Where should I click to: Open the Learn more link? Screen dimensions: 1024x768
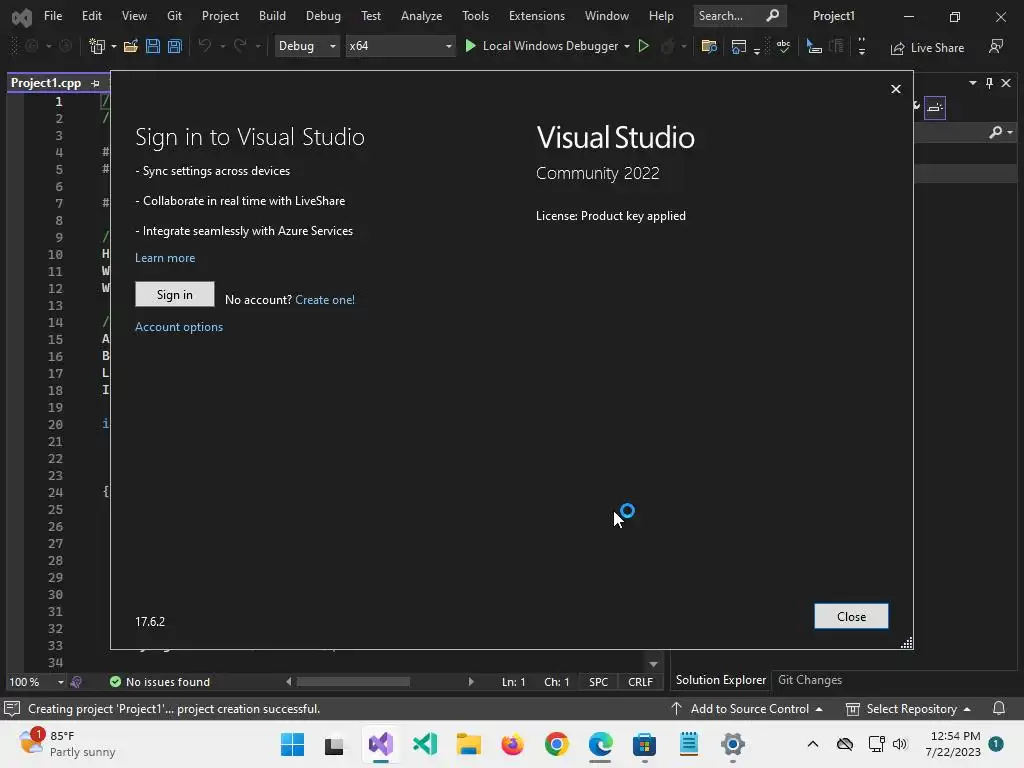click(165, 258)
